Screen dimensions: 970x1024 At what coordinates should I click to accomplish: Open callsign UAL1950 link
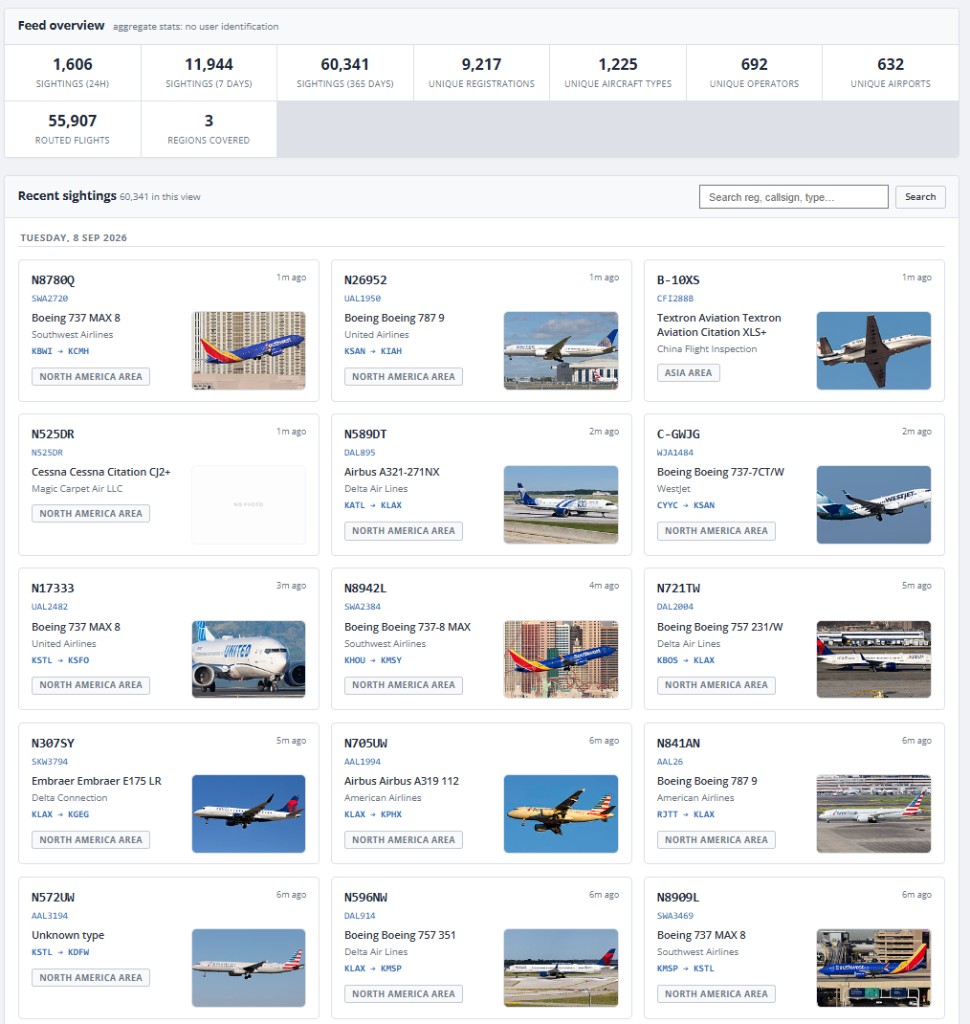coord(363,298)
